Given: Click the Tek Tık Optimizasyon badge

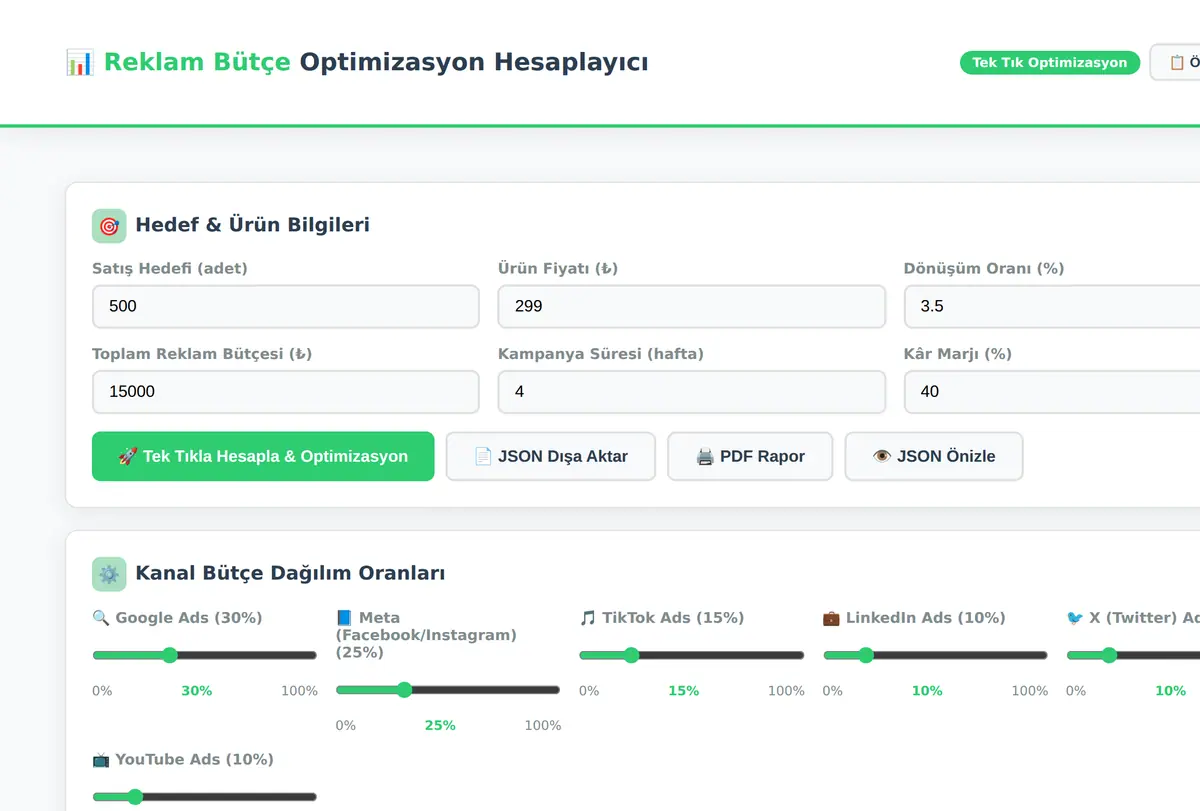Looking at the screenshot, I should pyautogui.click(x=1050, y=62).
